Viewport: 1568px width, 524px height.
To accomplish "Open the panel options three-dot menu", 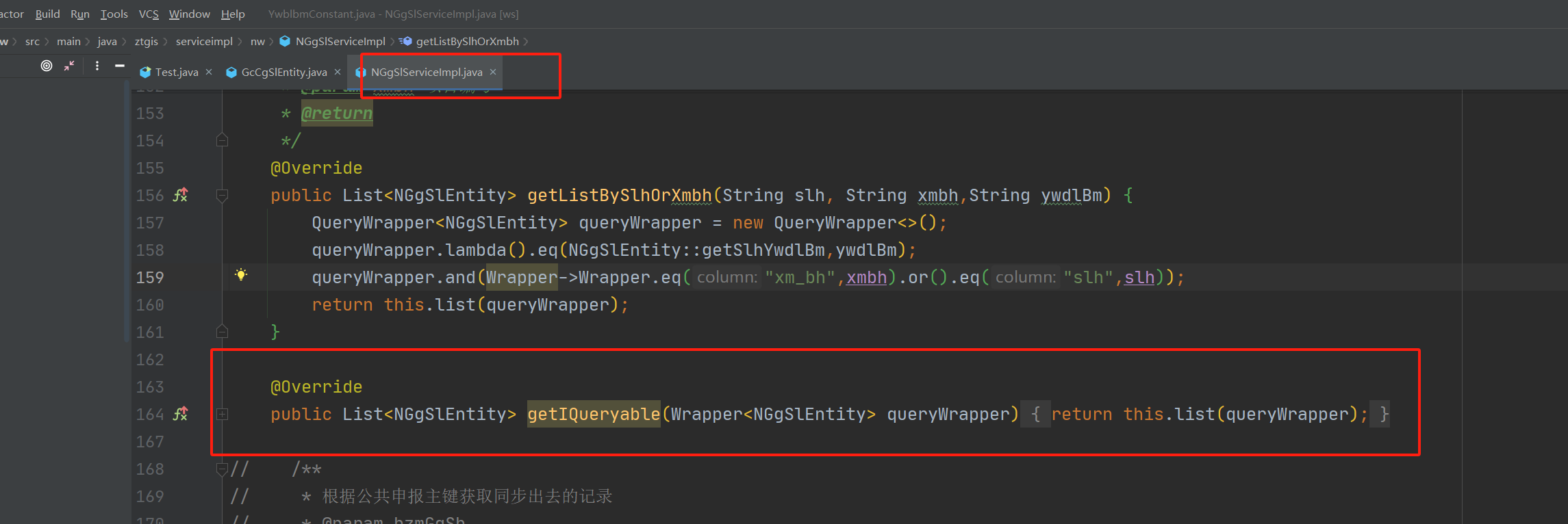I will click(97, 66).
